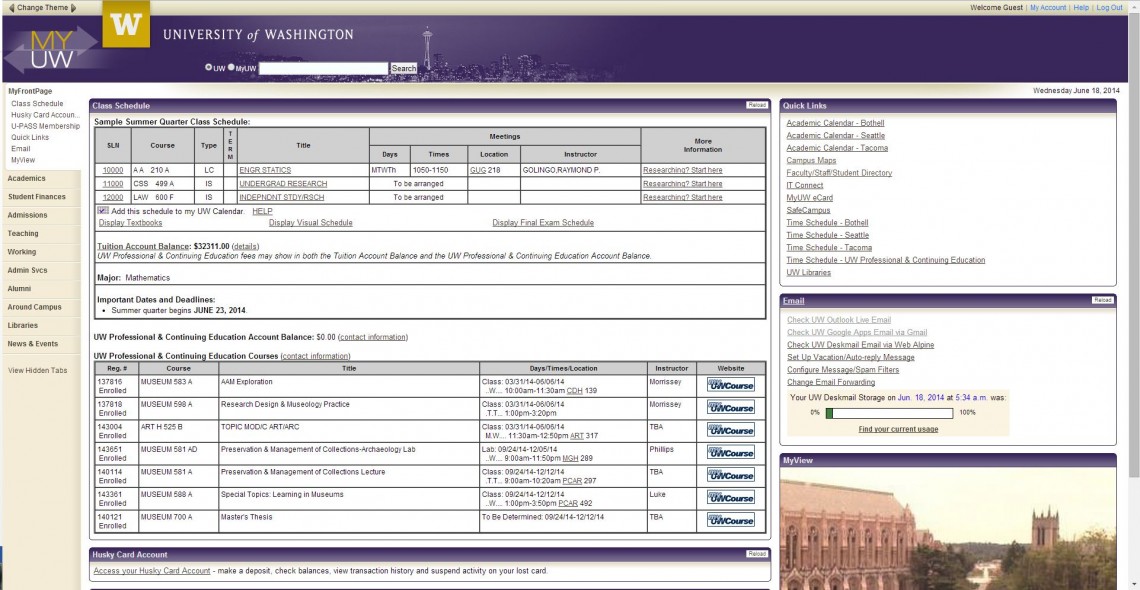1140x590 pixels.
Task: Open Display Visual Schedule link
Action: pos(310,223)
